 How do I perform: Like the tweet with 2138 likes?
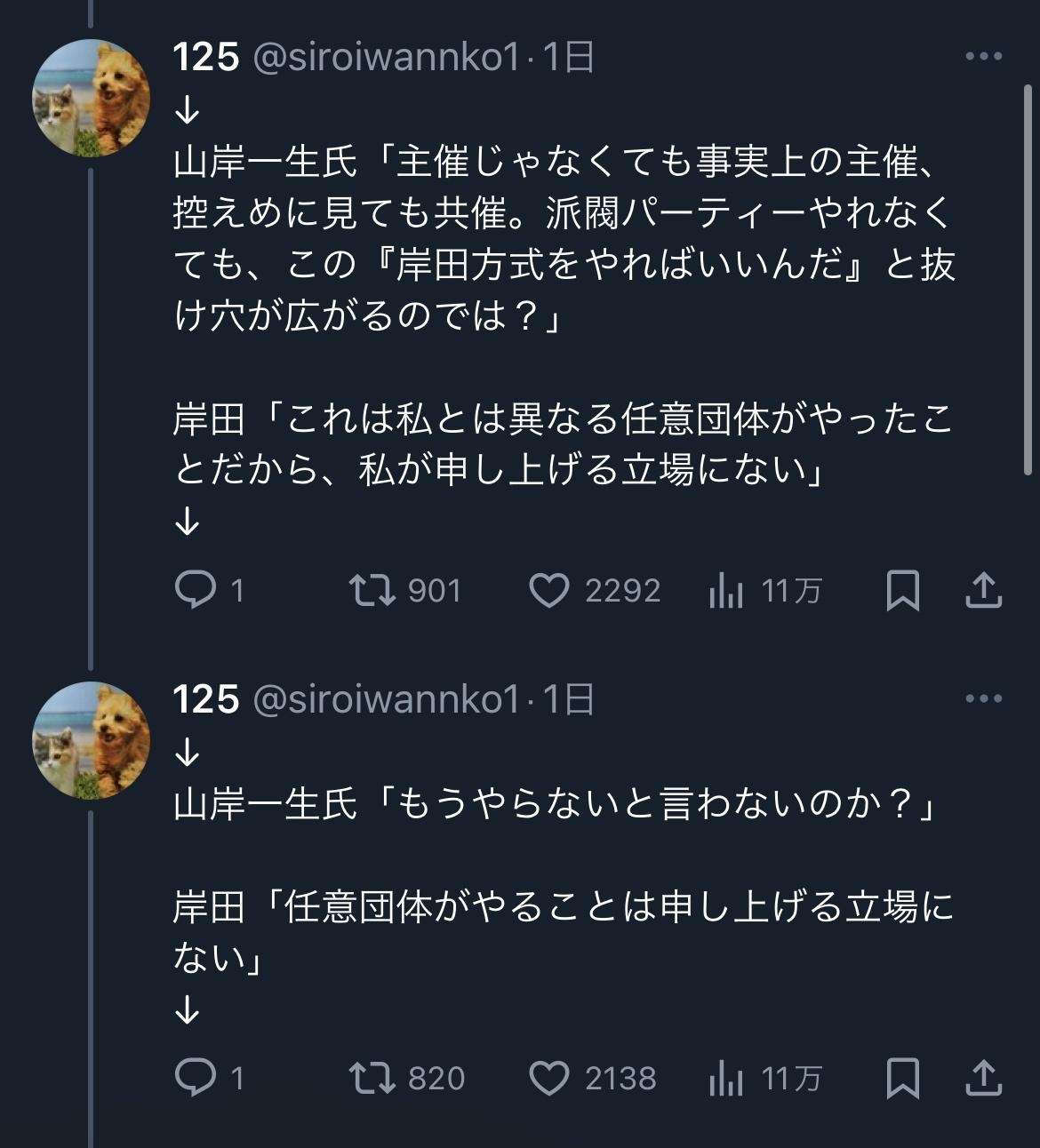click(549, 1078)
